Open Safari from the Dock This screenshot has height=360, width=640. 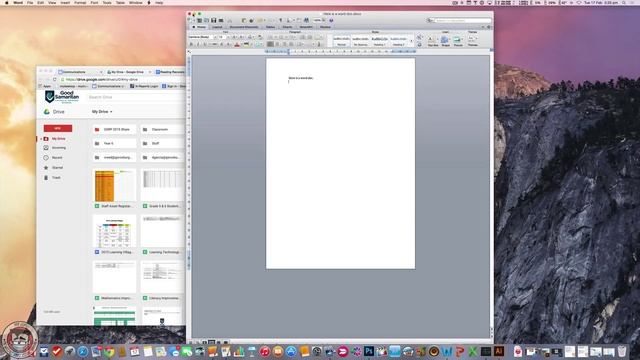[83, 351]
